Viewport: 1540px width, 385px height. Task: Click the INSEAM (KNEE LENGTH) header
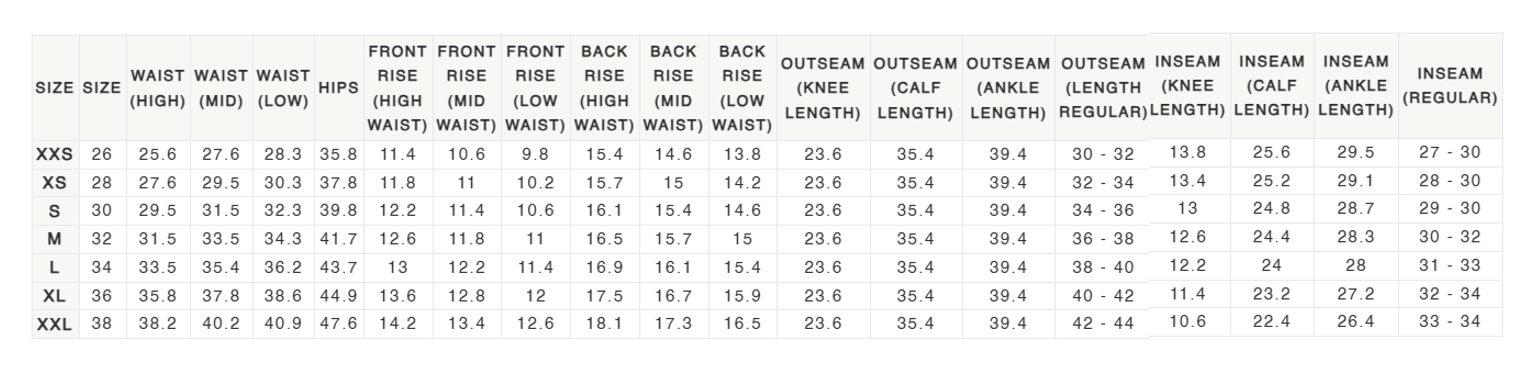point(1189,86)
